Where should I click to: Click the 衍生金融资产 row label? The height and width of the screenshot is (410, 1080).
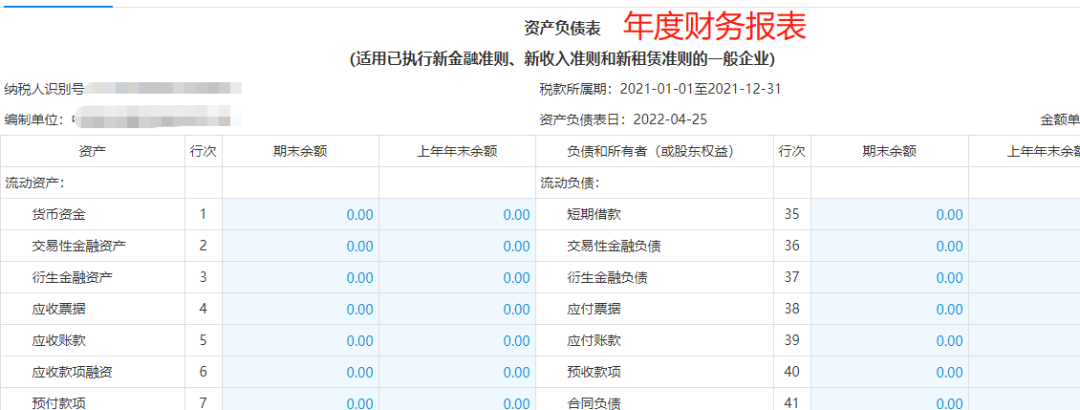coord(72,278)
